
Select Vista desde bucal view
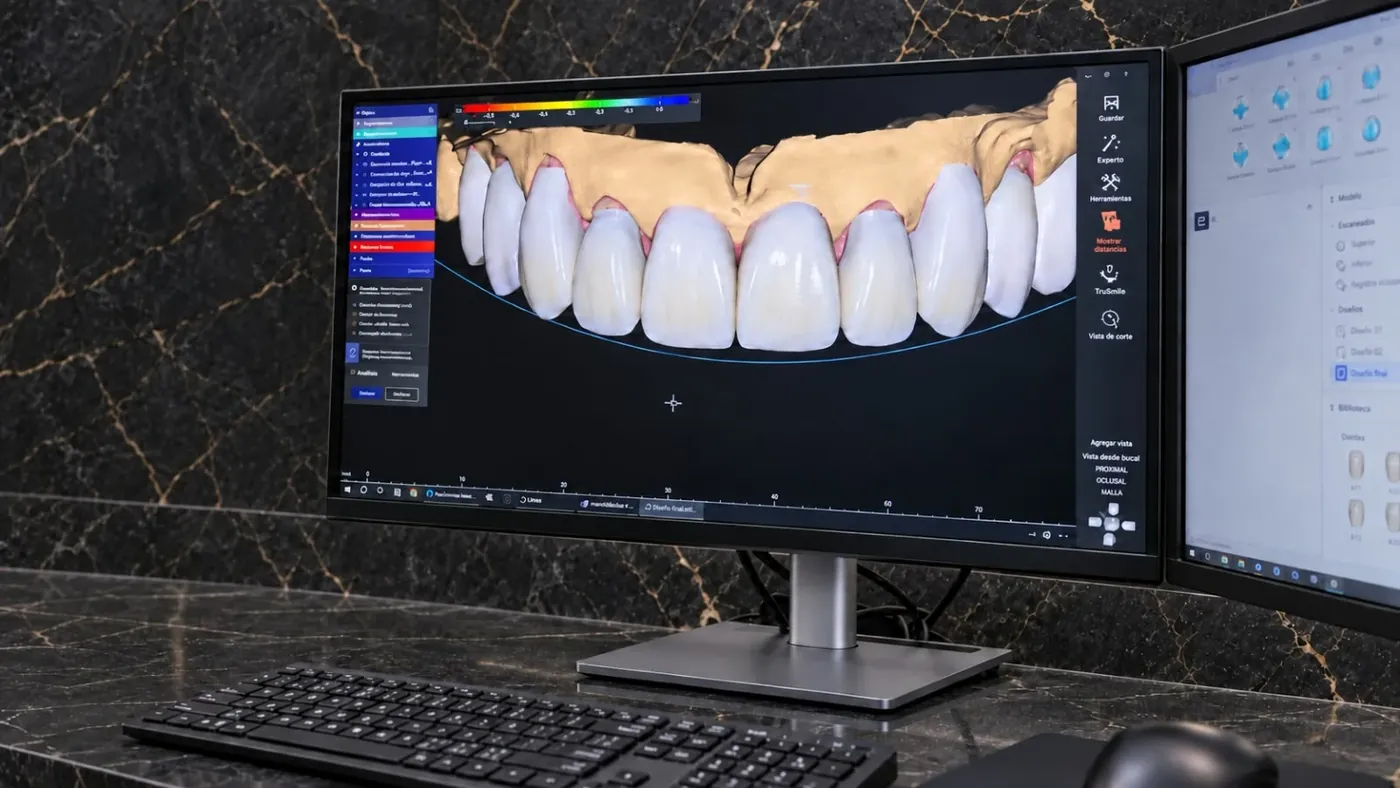pyautogui.click(x=1111, y=457)
